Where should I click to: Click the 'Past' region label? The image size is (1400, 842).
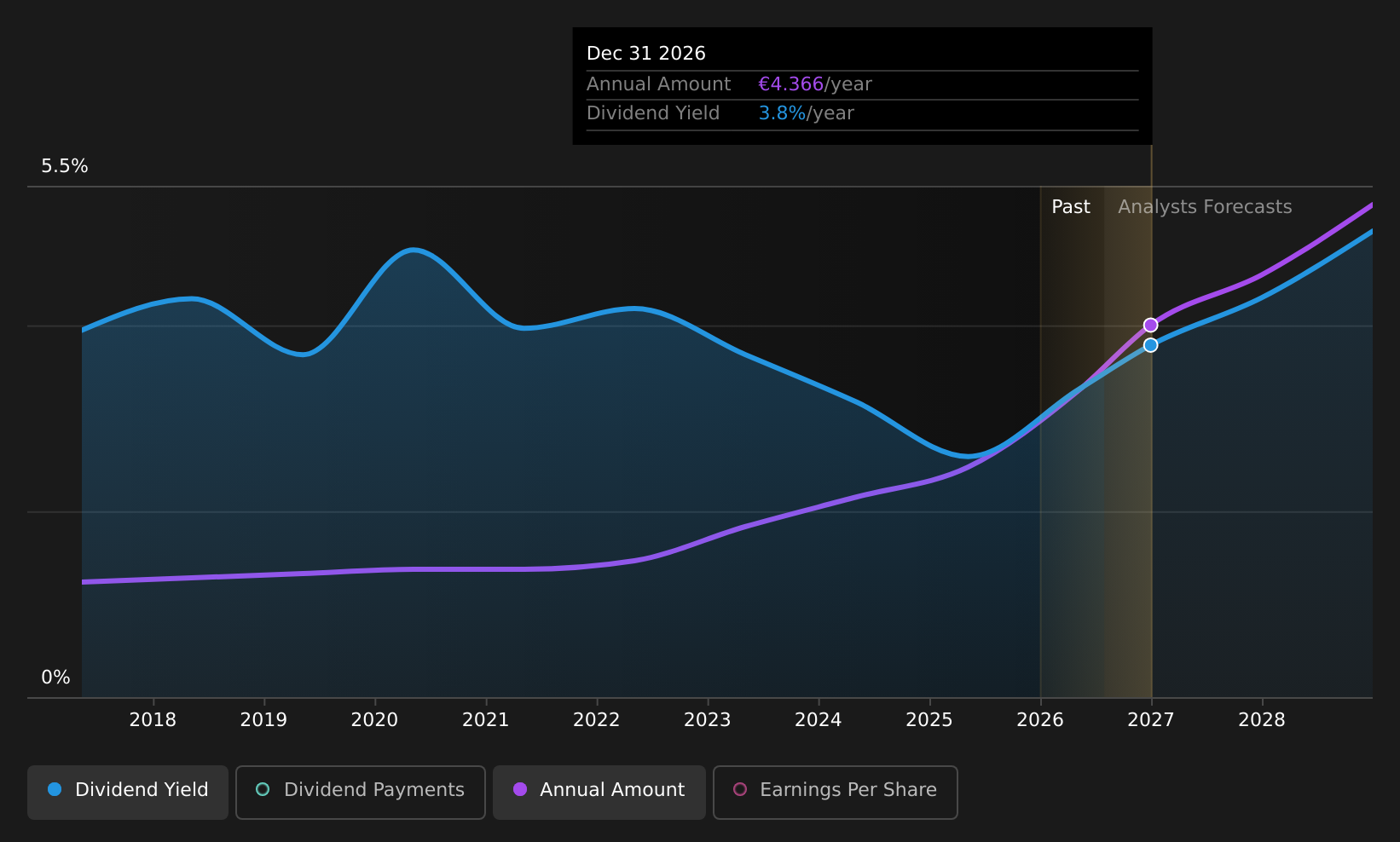[x=1071, y=207]
